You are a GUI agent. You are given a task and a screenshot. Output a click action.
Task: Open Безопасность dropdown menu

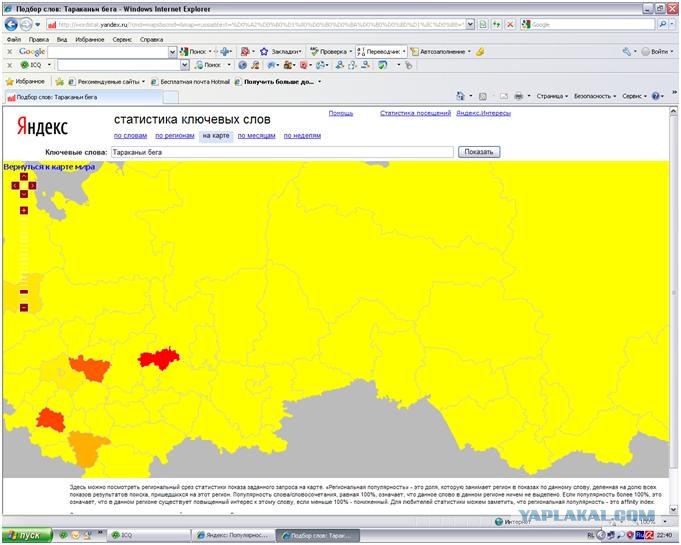coord(595,96)
